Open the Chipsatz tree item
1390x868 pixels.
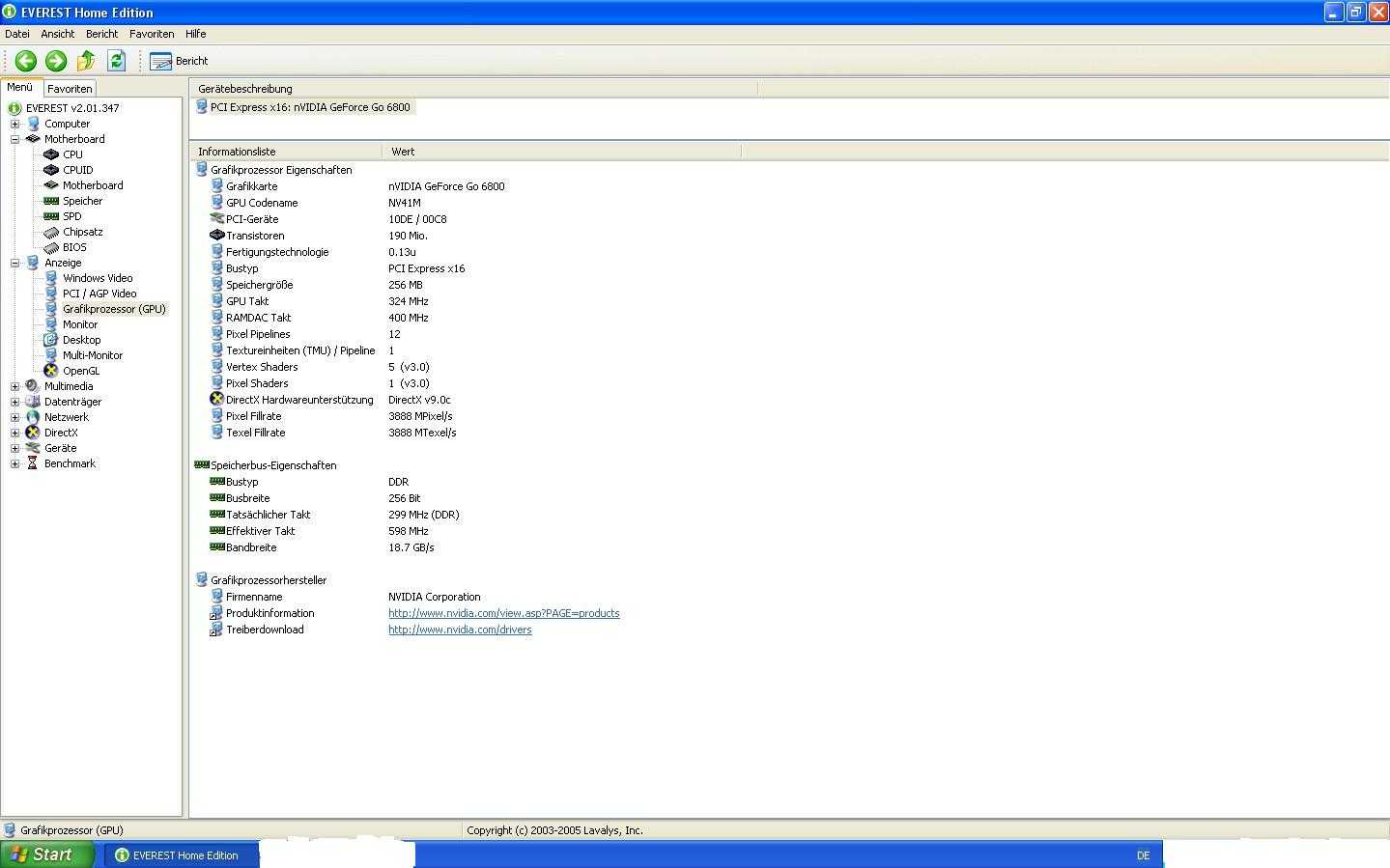[x=82, y=232]
